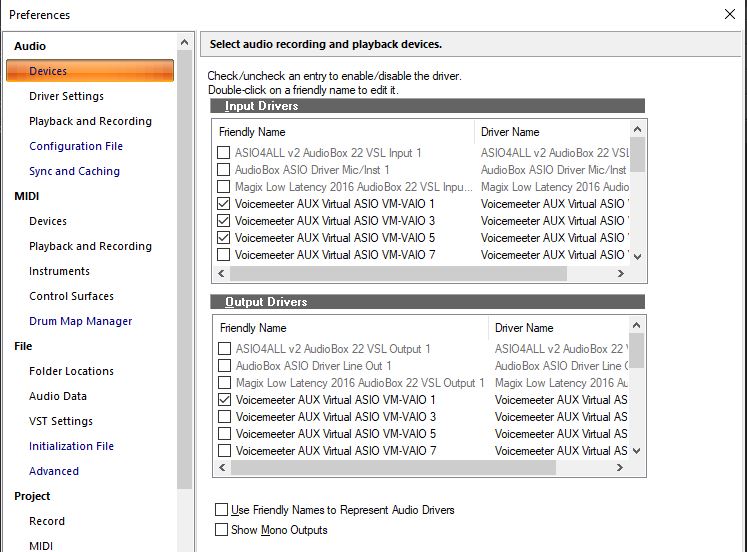Click Input Drivers list scroll down arrow
Screen dimensions: 747x552
tap(637, 257)
